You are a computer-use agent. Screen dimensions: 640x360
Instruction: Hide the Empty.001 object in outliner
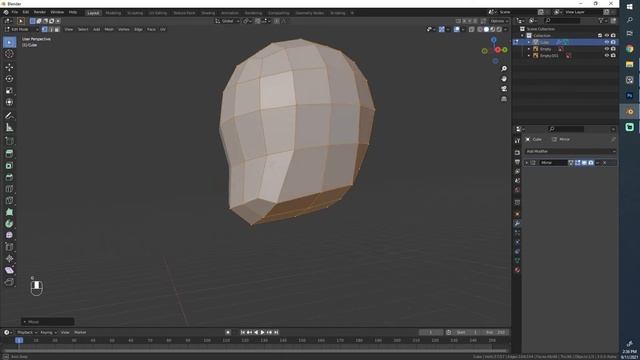[607, 55]
